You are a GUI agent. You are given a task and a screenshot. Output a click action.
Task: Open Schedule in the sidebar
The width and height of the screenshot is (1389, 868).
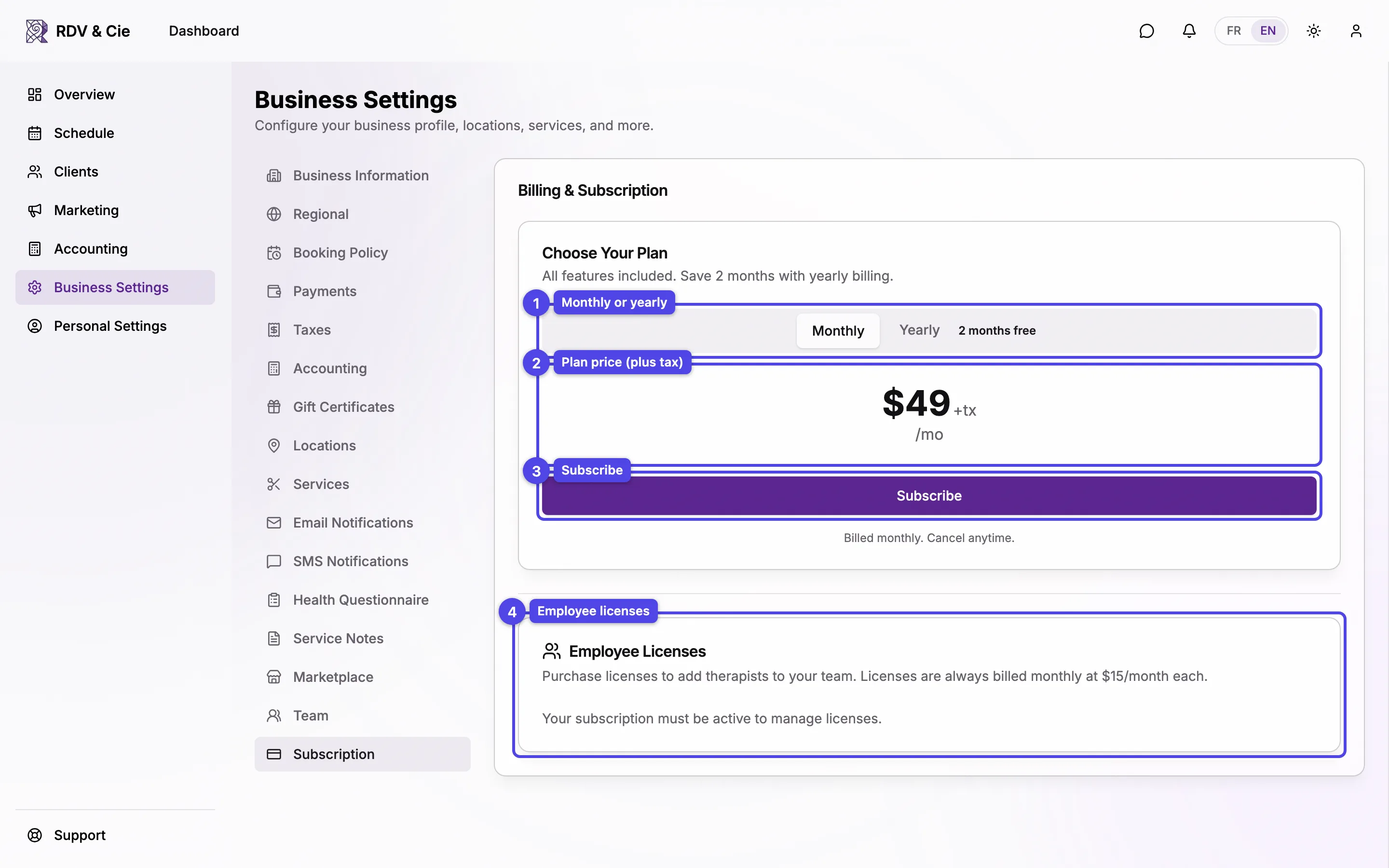(x=115, y=133)
